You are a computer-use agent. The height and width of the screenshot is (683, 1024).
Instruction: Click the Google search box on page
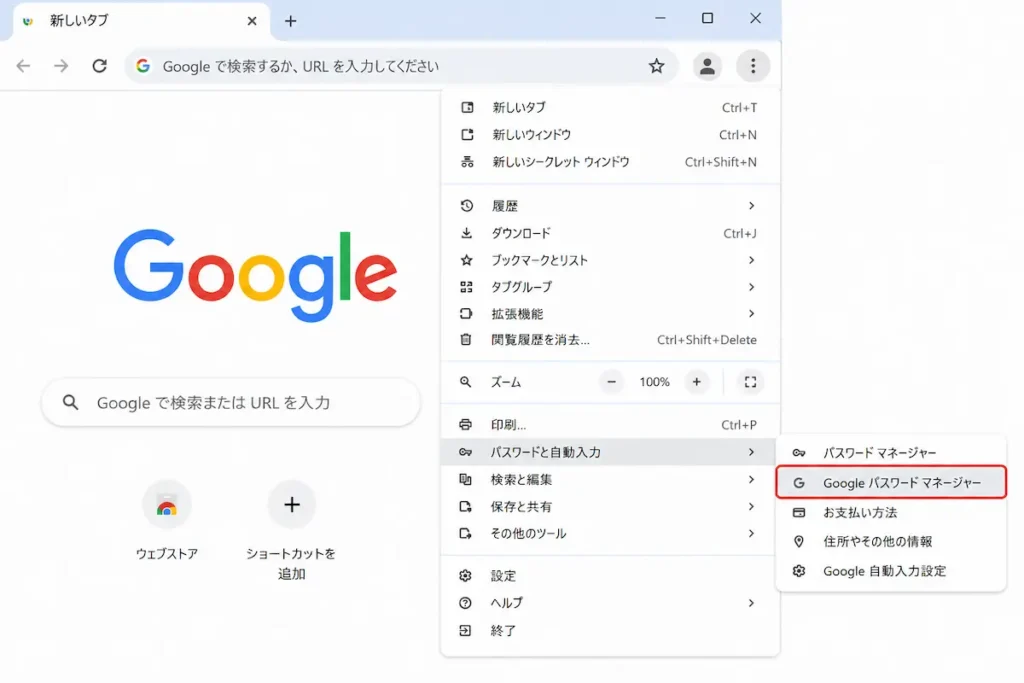(x=231, y=402)
